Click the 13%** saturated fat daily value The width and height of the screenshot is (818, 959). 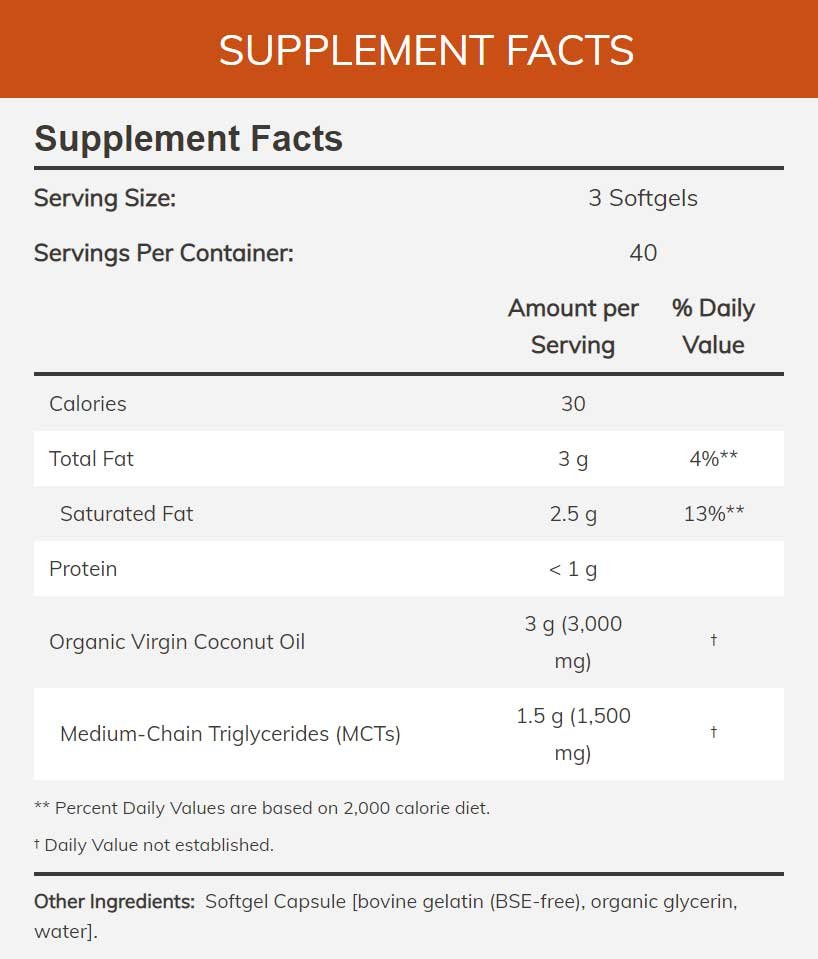(713, 513)
